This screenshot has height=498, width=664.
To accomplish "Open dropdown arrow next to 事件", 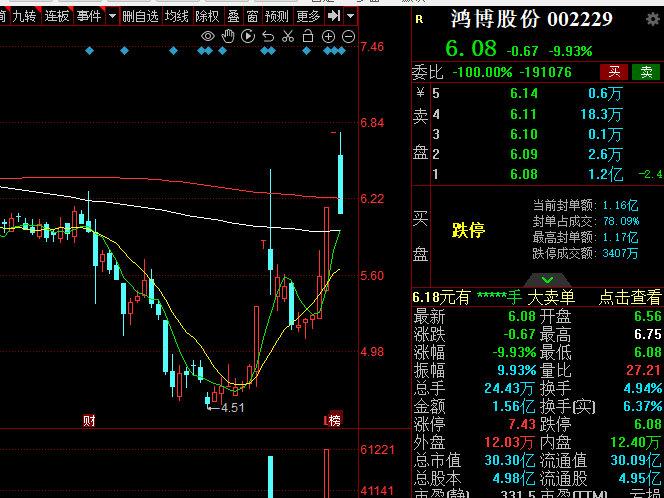I will [x=112, y=17].
